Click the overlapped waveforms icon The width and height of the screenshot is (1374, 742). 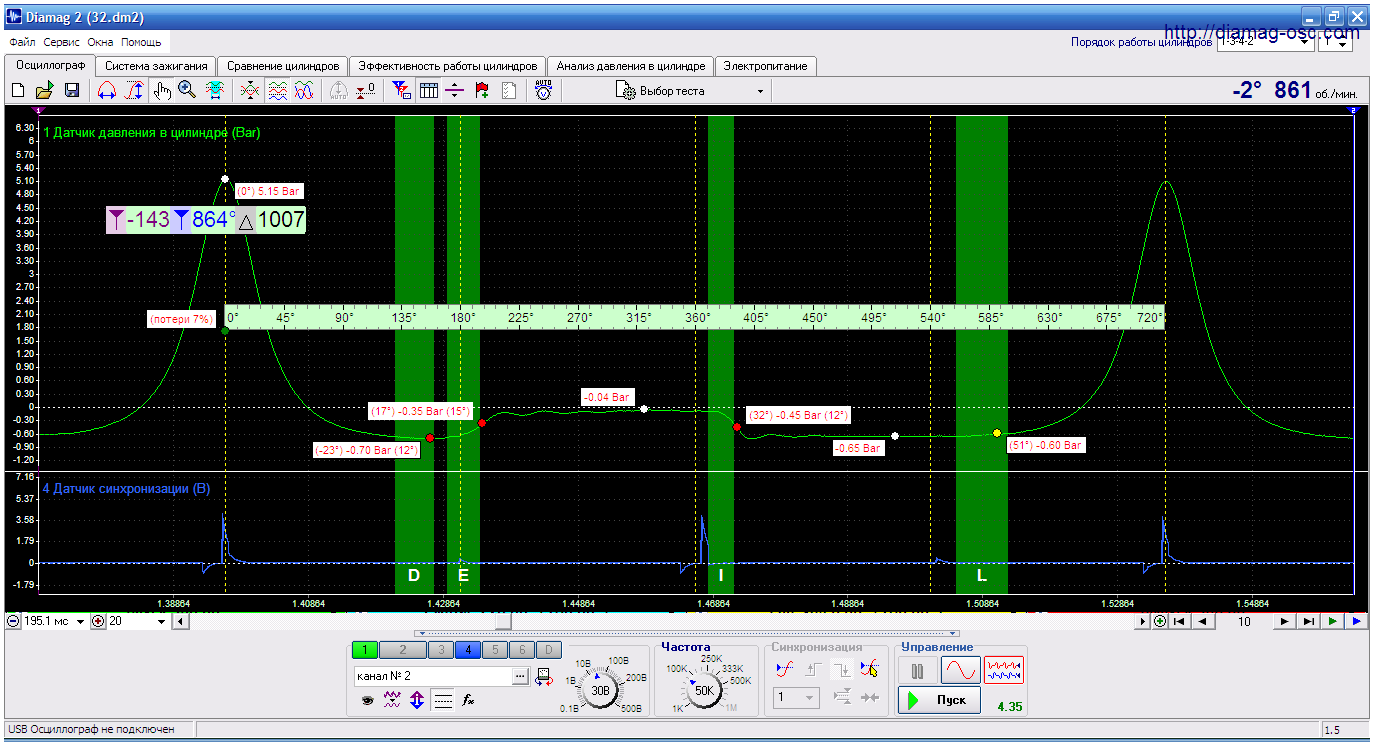305,90
